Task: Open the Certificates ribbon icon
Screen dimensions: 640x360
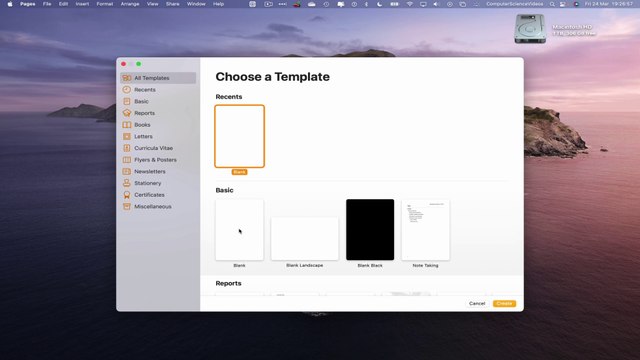Action: (127, 195)
